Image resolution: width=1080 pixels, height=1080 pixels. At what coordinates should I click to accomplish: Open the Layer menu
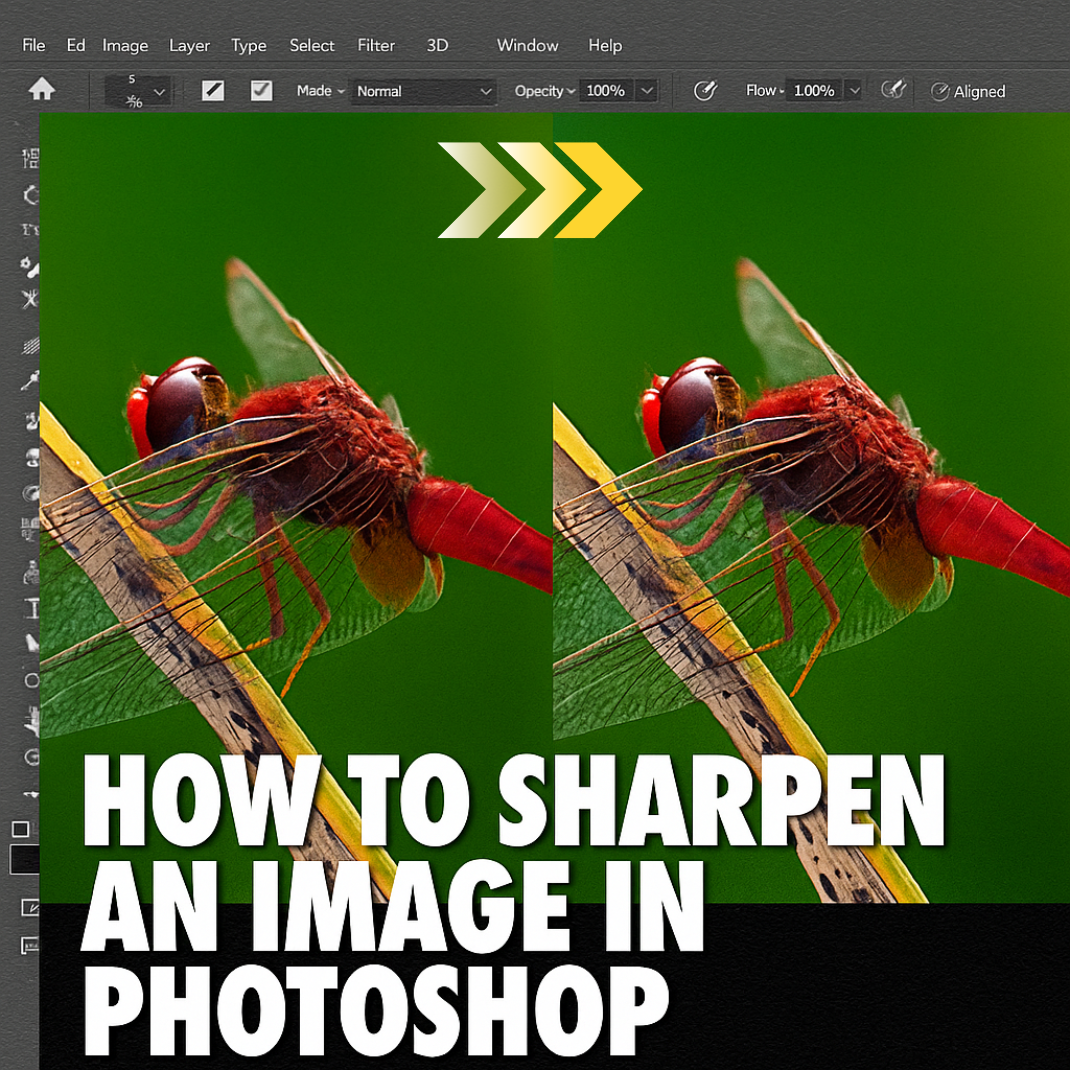point(189,46)
